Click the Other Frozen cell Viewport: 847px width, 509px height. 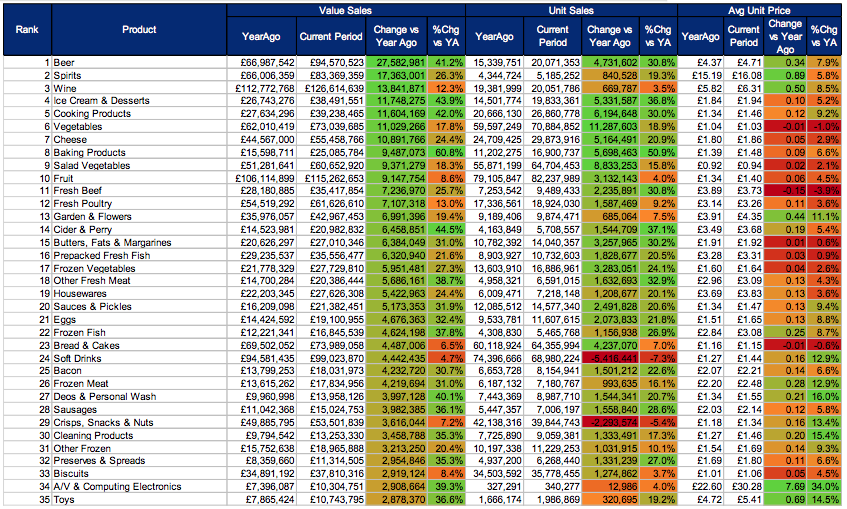pos(139,448)
